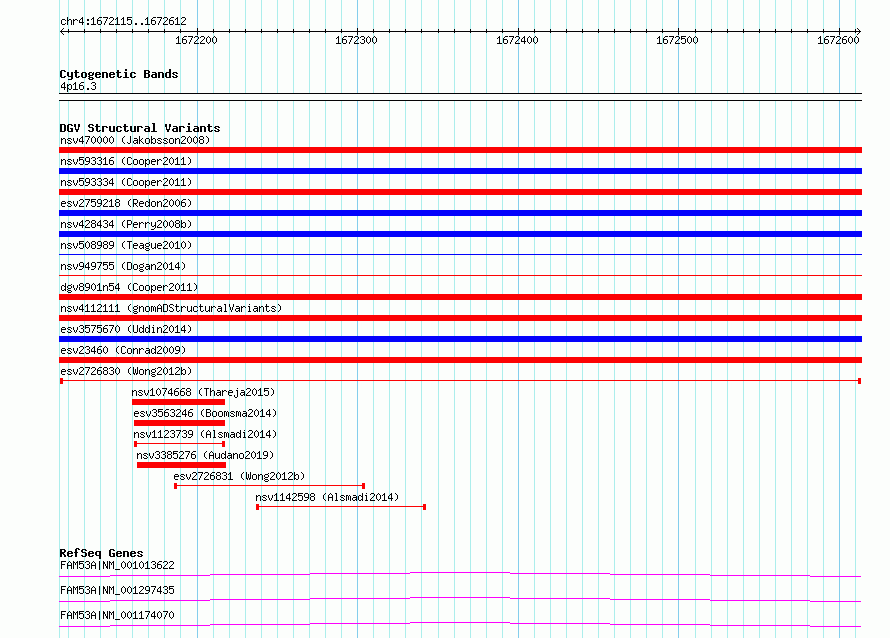This screenshot has height=638, width=890.
Task: Click the thin red line of esv2726831
Action: click(270, 486)
